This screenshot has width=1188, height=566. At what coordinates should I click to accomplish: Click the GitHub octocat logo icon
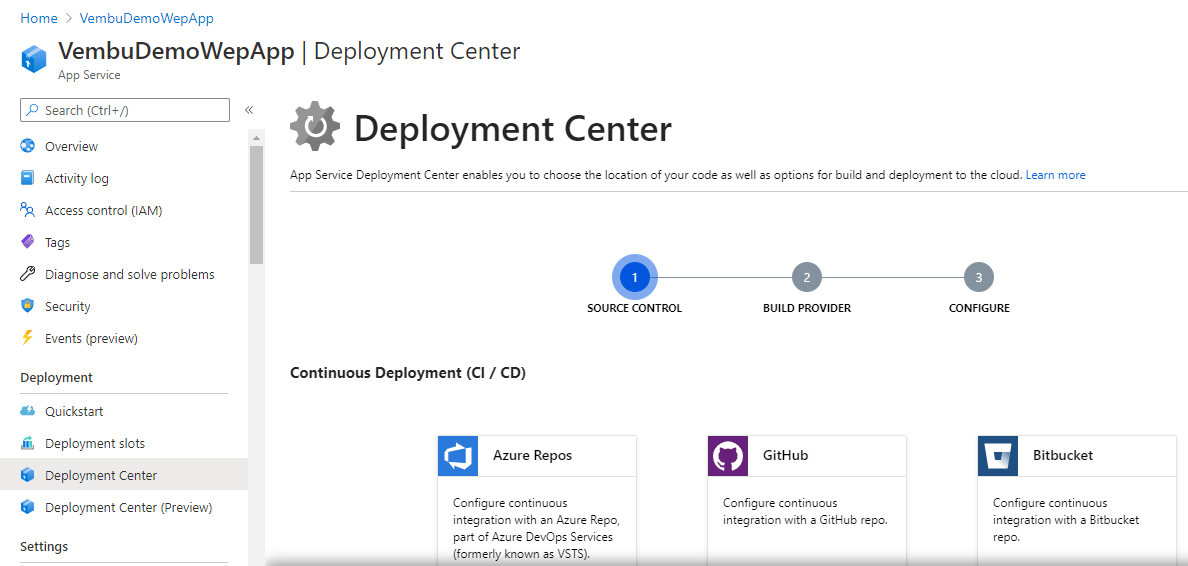(728, 456)
